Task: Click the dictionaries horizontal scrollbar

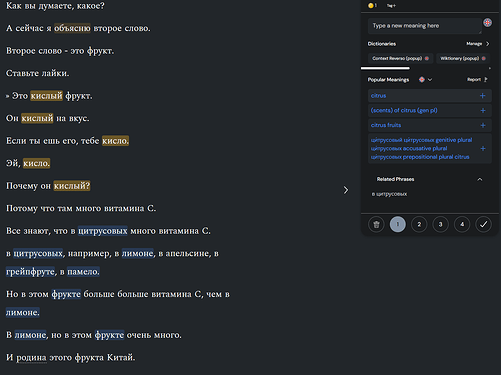Action: pyautogui.click(x=385, y=68)
